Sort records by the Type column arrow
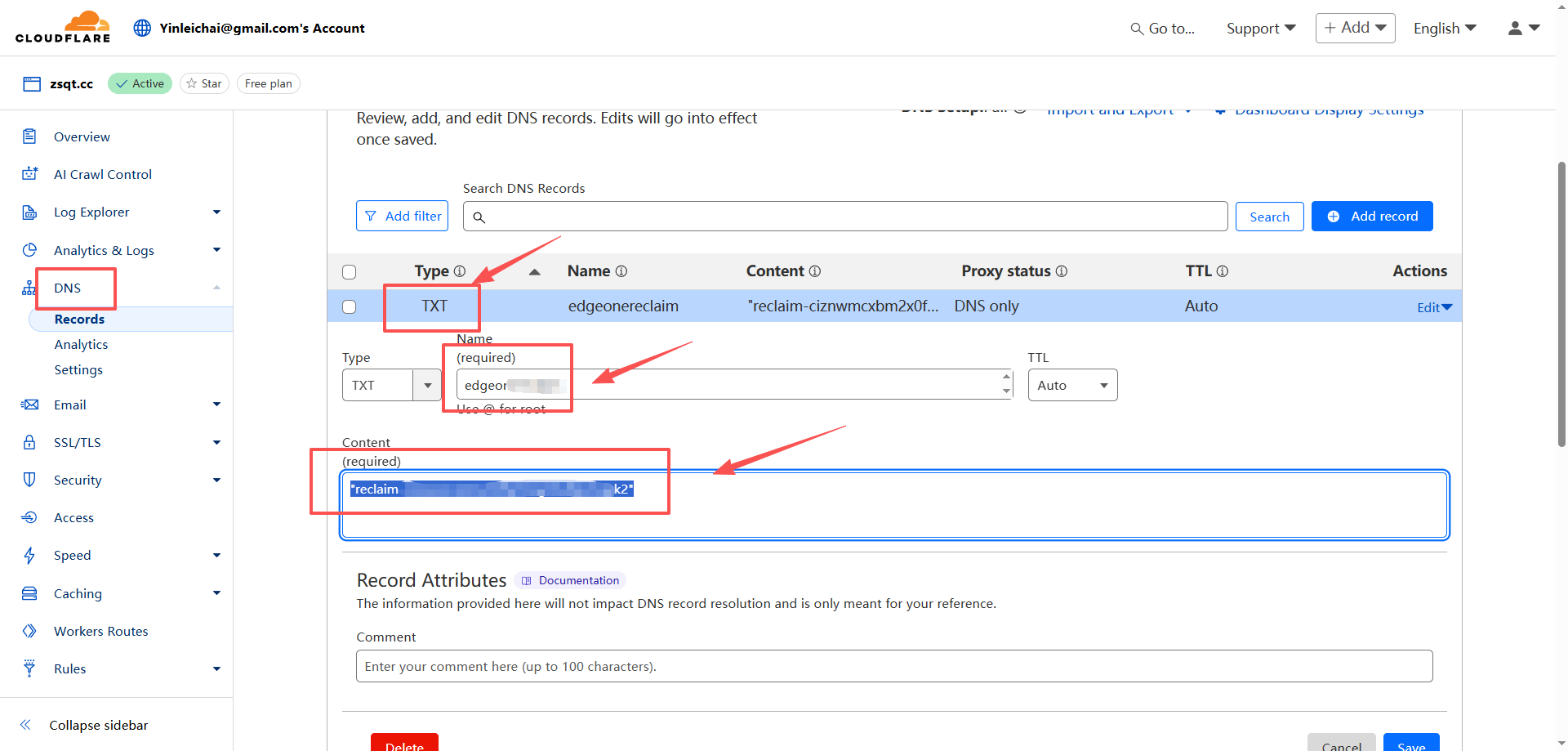Screen dimensions: 1568x751 [535, 271]
